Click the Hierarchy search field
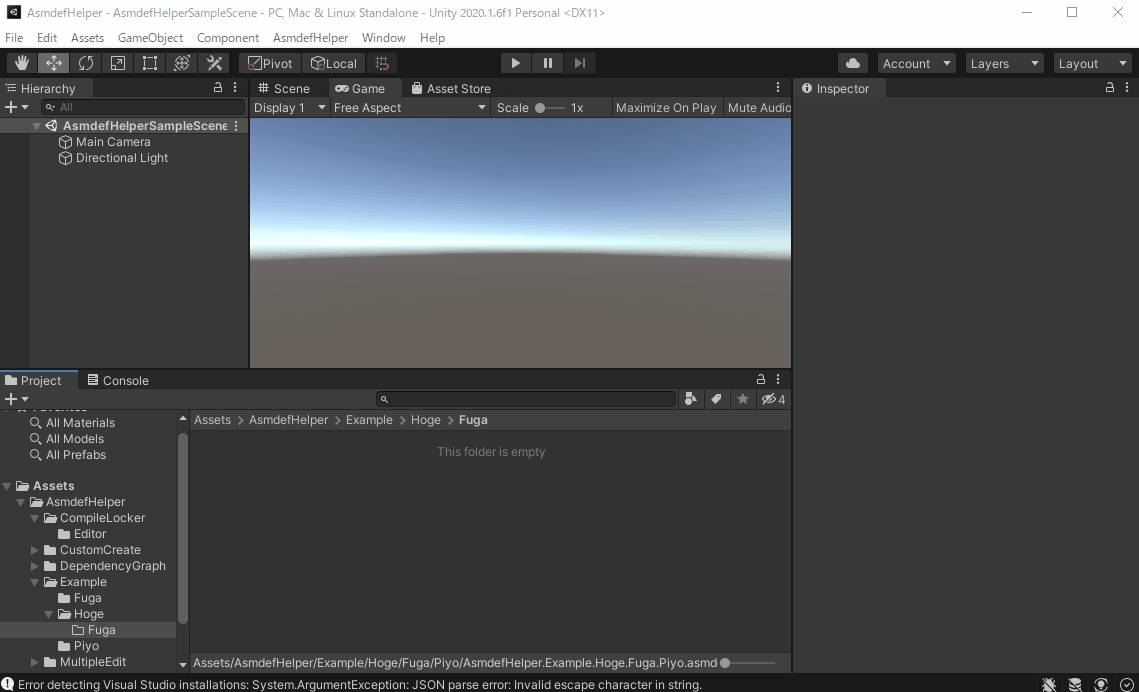The image size is (1139, 692). point(145,107)
